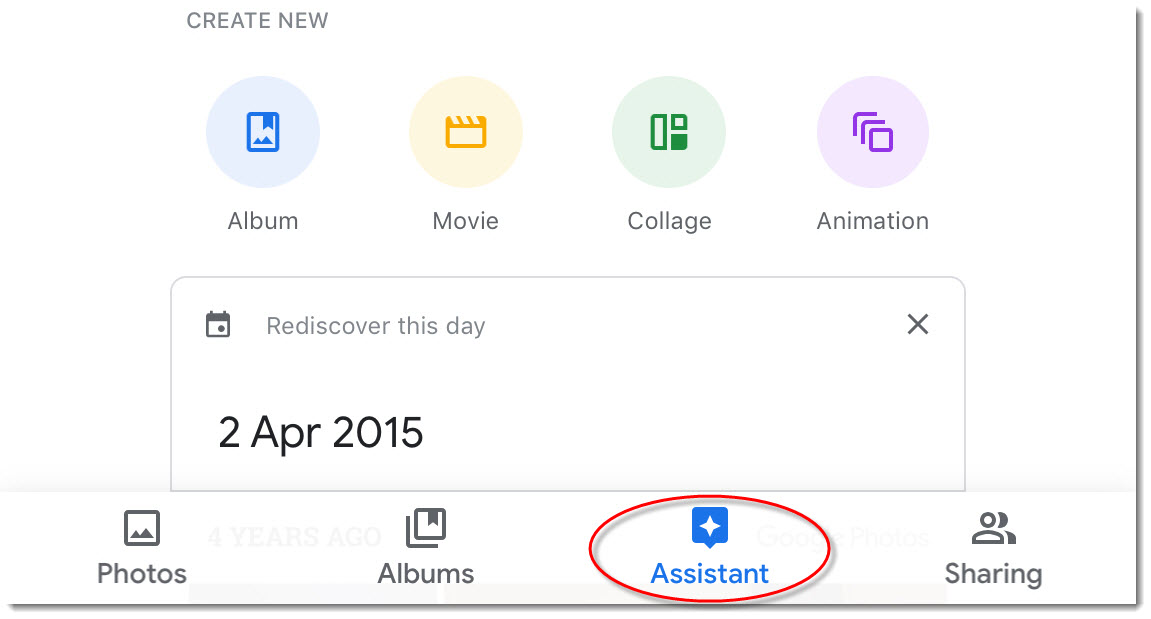Open the Albums tab icon

click(x=425, y=528)
